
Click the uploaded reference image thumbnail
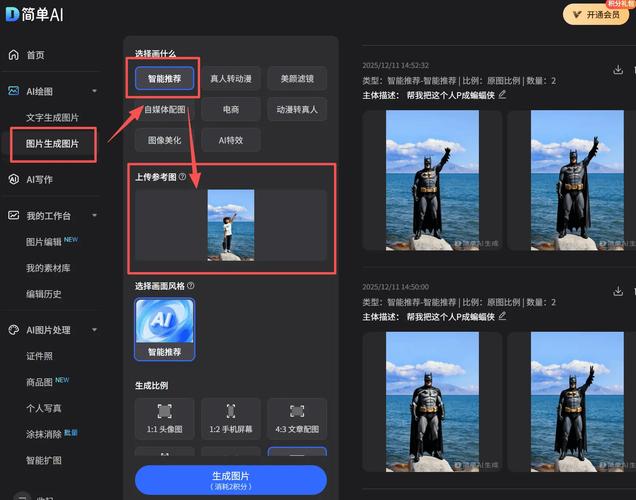[231, 225]
